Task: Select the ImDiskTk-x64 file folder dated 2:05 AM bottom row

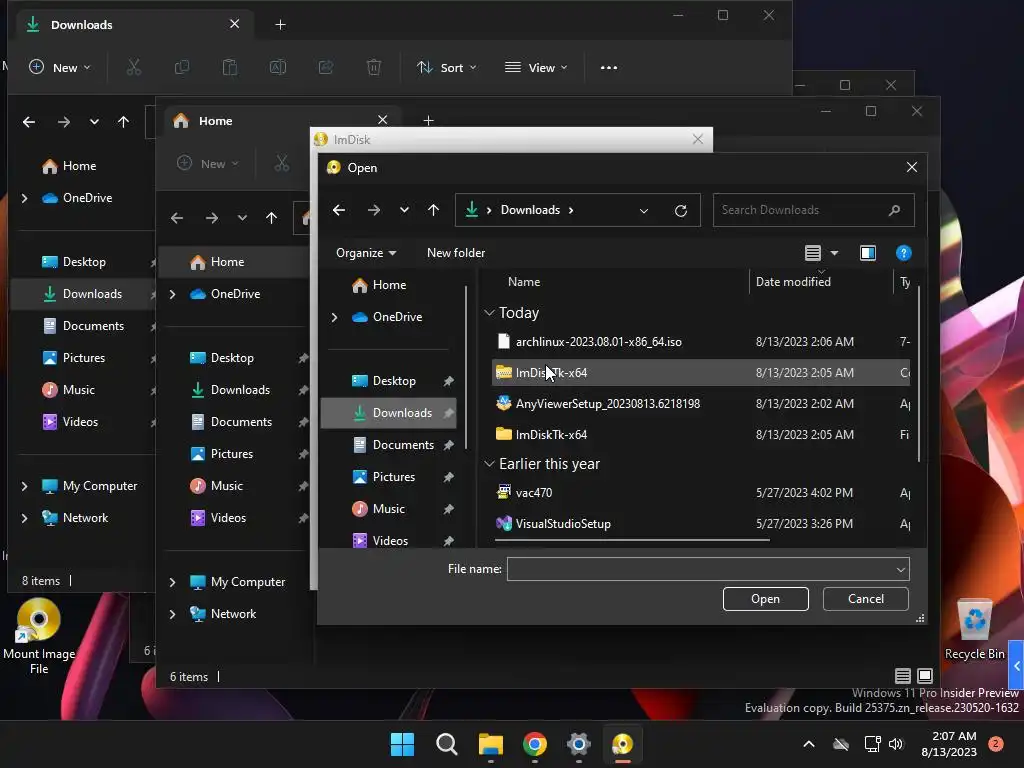Action: pyautogui.click(x=701, y=435)
